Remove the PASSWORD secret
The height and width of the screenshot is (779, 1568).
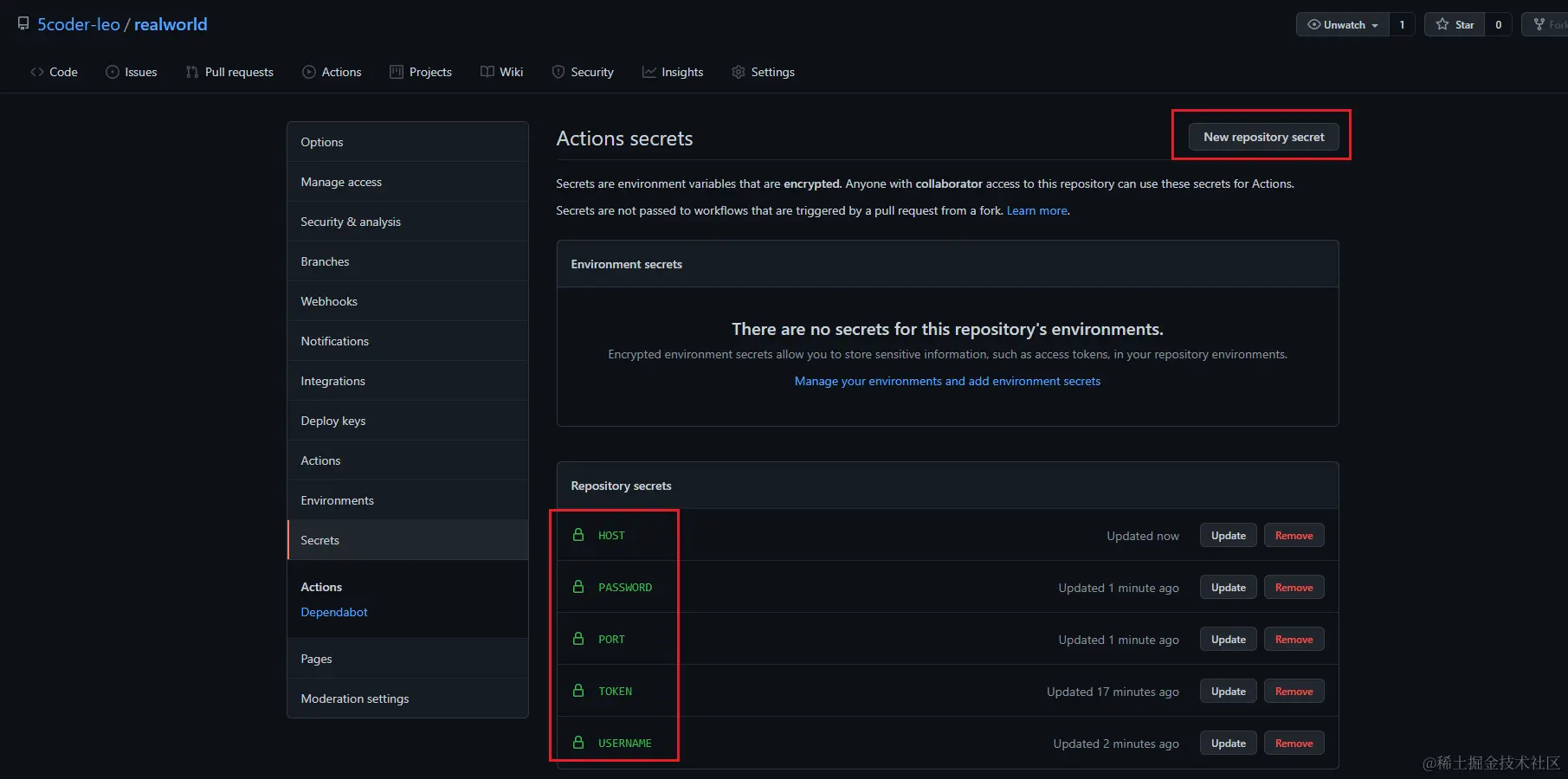click(x=1294, y=588)
